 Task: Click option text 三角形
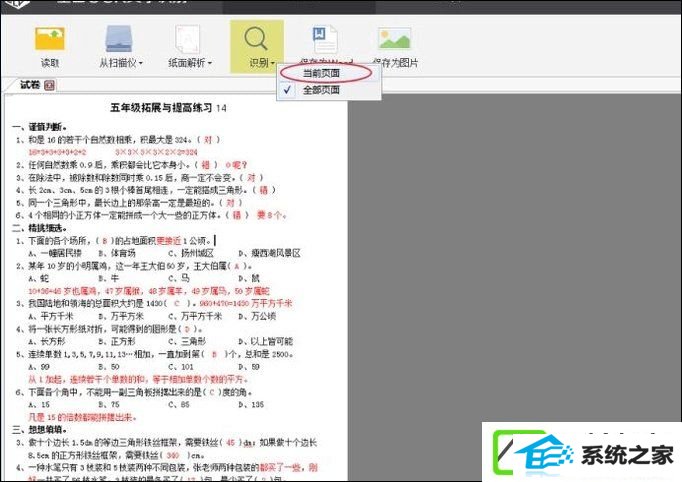click(193, 341)
